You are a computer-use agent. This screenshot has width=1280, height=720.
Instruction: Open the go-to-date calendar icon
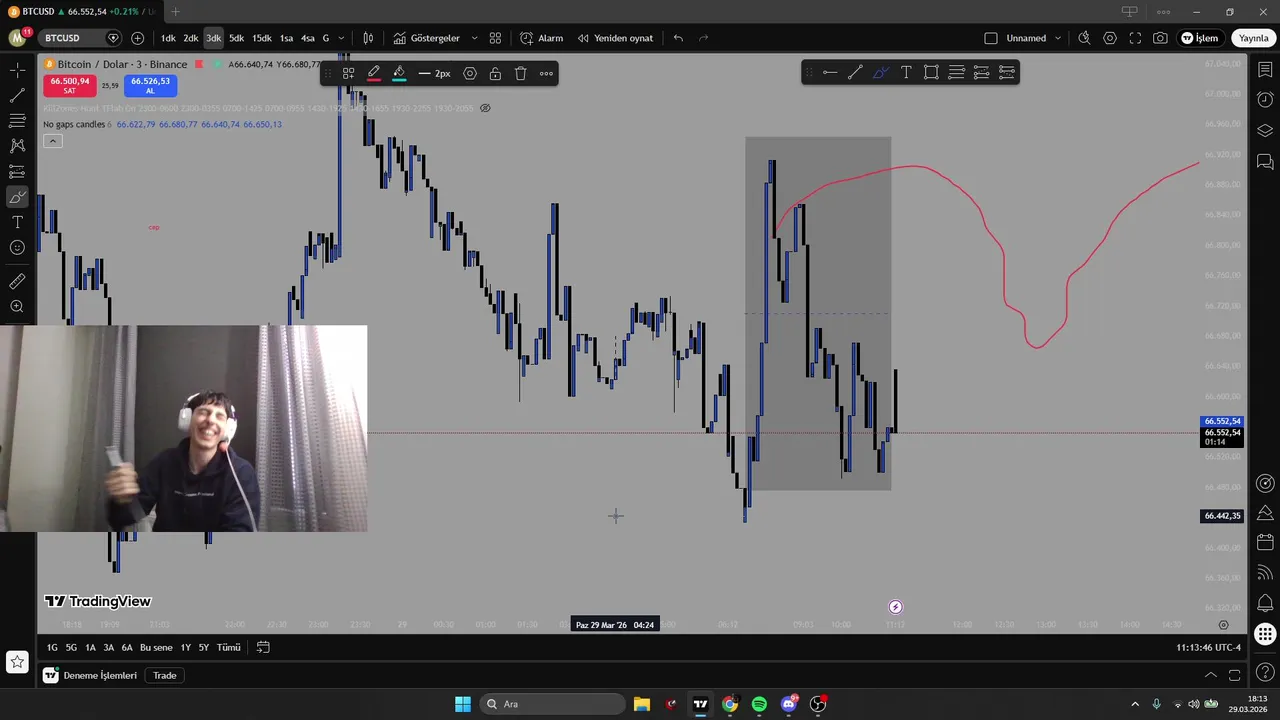[x=263, y=647]
